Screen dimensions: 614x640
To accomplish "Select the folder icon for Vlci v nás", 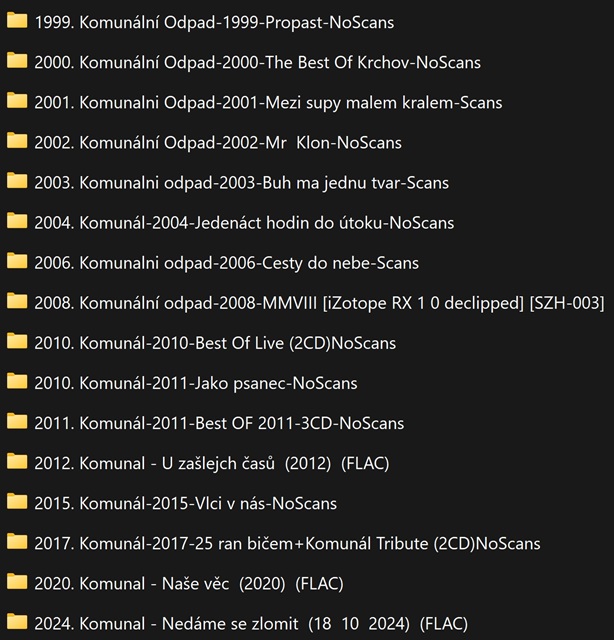I will [x=17, y=502].
